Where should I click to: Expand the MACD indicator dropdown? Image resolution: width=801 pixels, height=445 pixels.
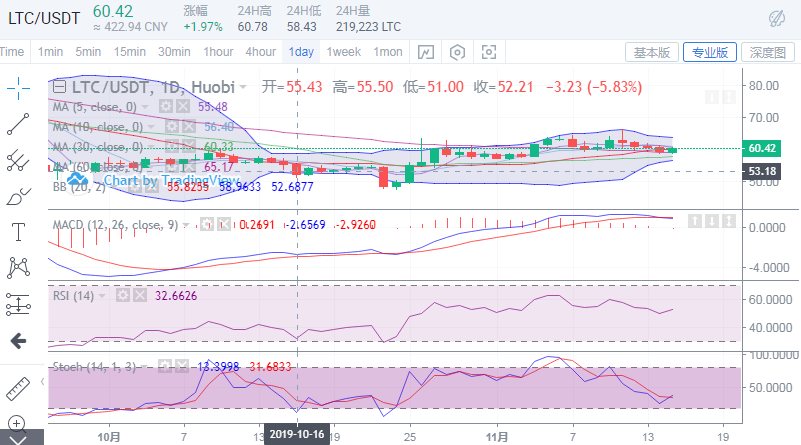(x=186, y=225)
